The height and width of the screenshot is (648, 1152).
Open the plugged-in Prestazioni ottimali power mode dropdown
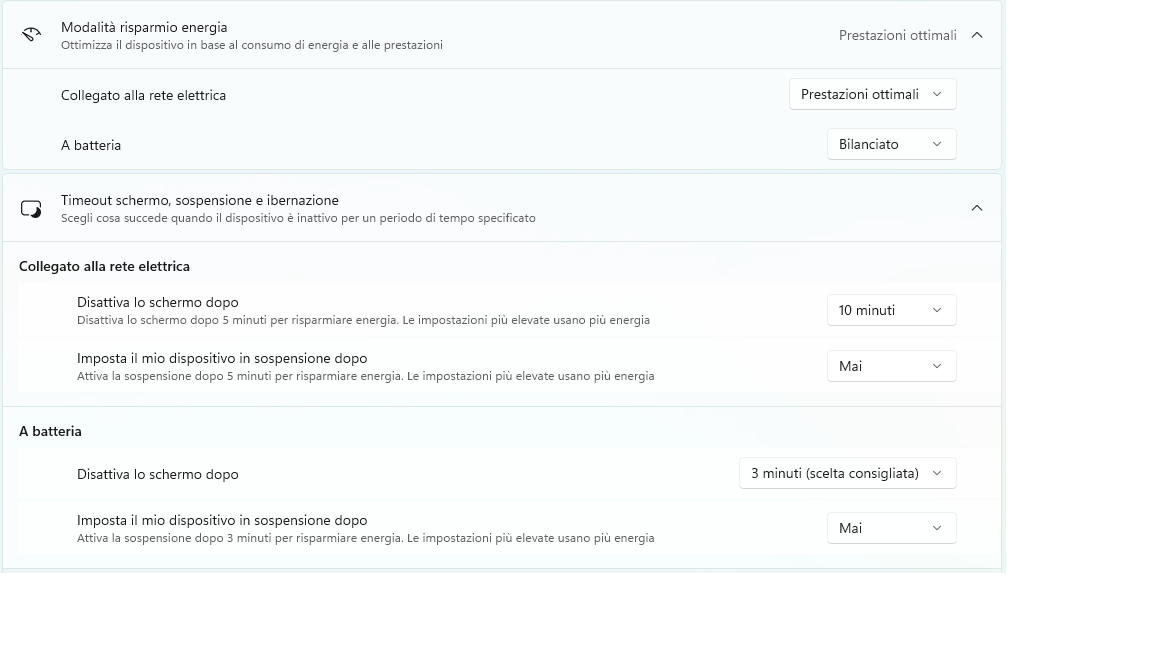[x=872, y=94]
